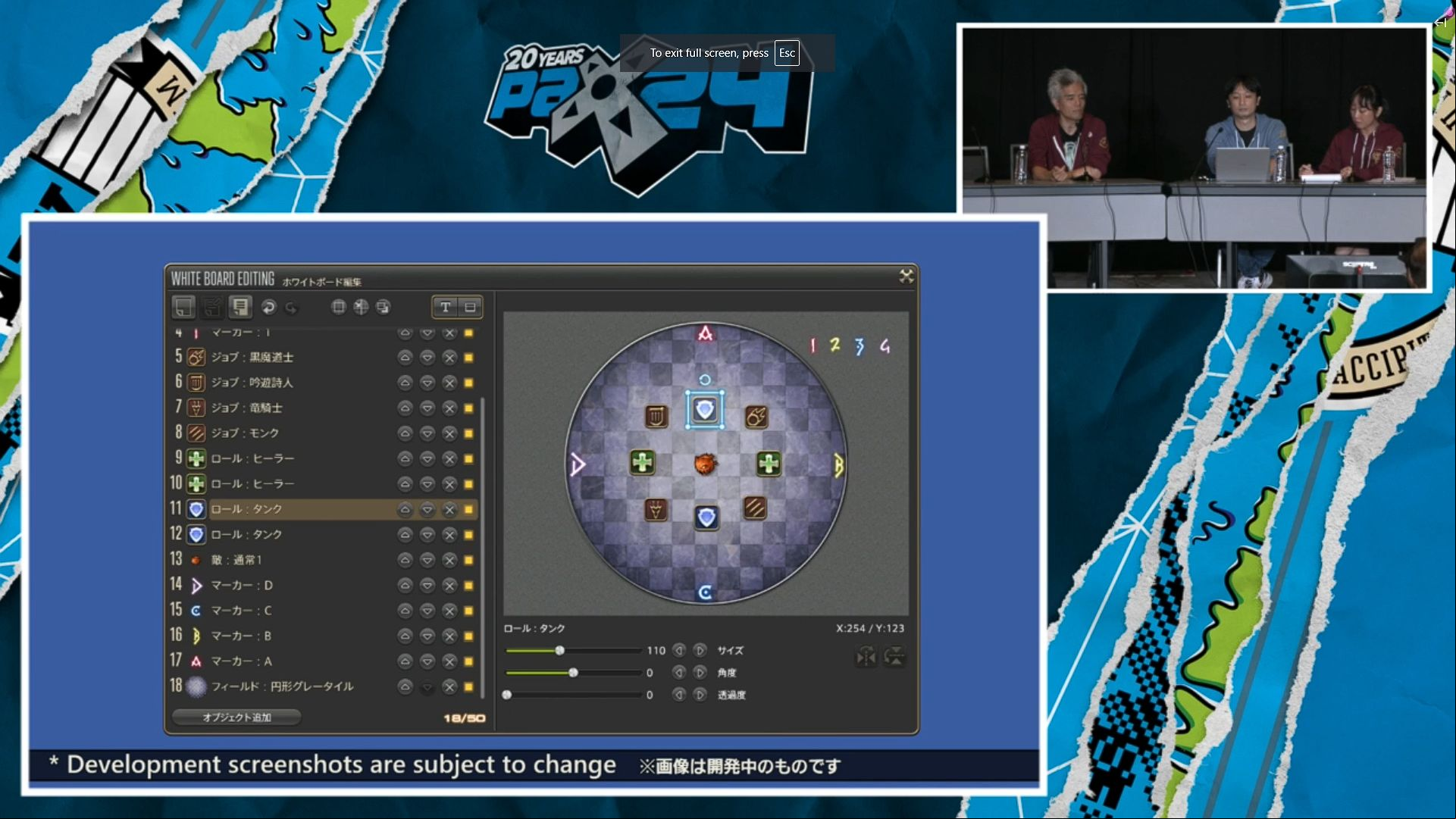Move row 14 marker D up
This screenshot has width=1456, height=819.
click(405, 586)
